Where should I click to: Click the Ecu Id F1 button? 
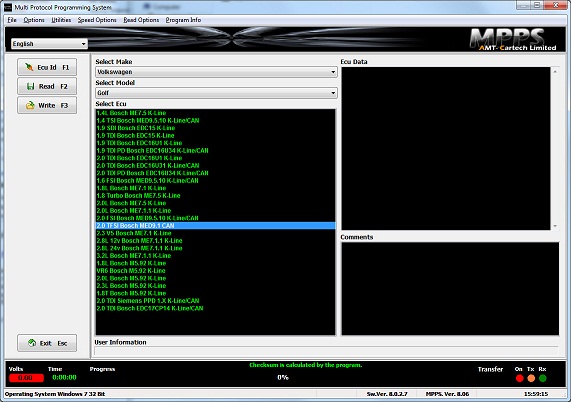click(x=47, y=67)
